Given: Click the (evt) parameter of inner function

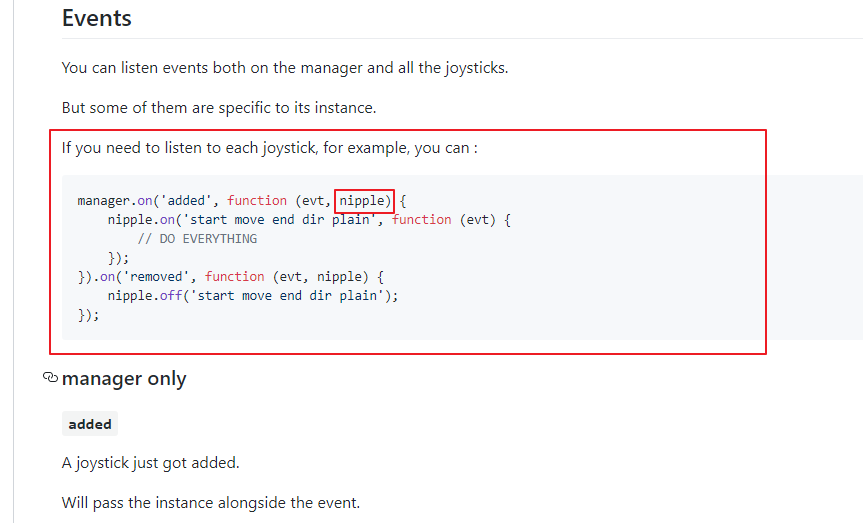Looking at the screenshot, I should tap(477, 220).
